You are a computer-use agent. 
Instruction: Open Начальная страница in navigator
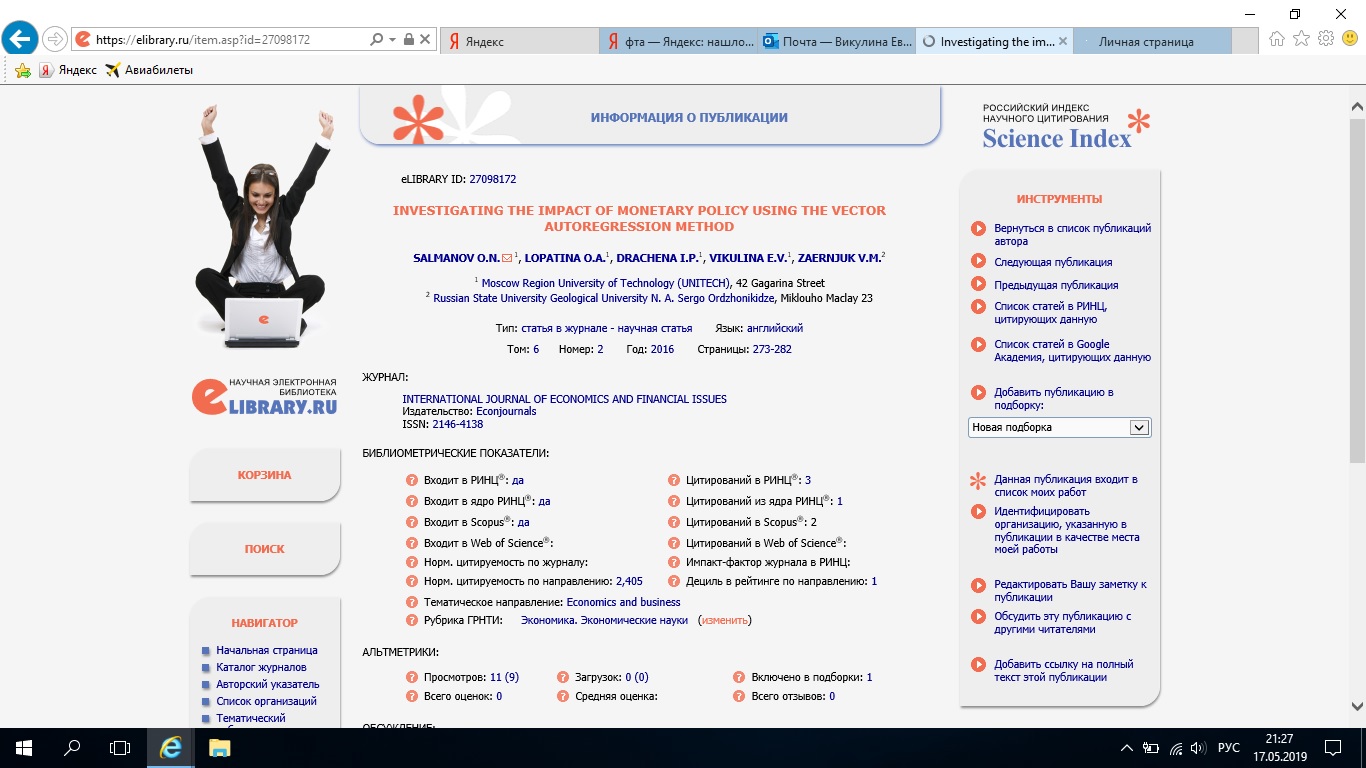pyautogui.click(x=267, y=650)
